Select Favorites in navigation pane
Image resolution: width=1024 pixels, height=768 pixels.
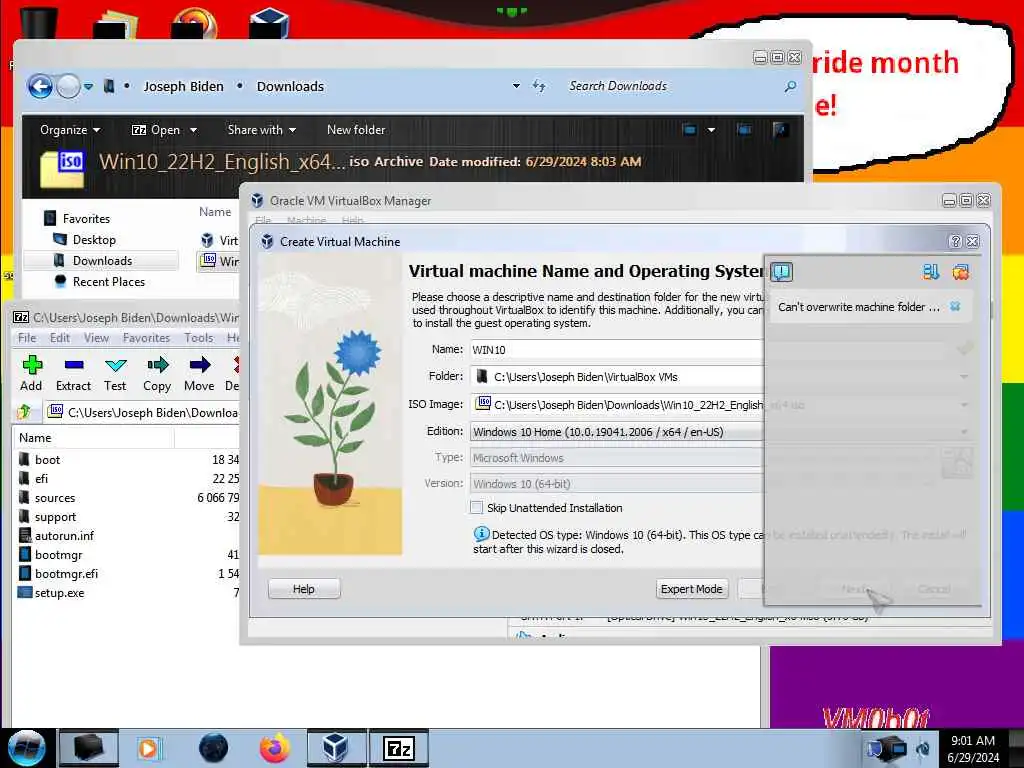point(86,219)
